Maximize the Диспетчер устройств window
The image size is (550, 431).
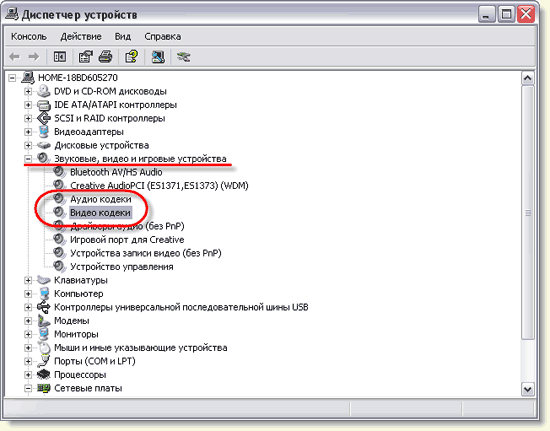click(x=507, y=15)
